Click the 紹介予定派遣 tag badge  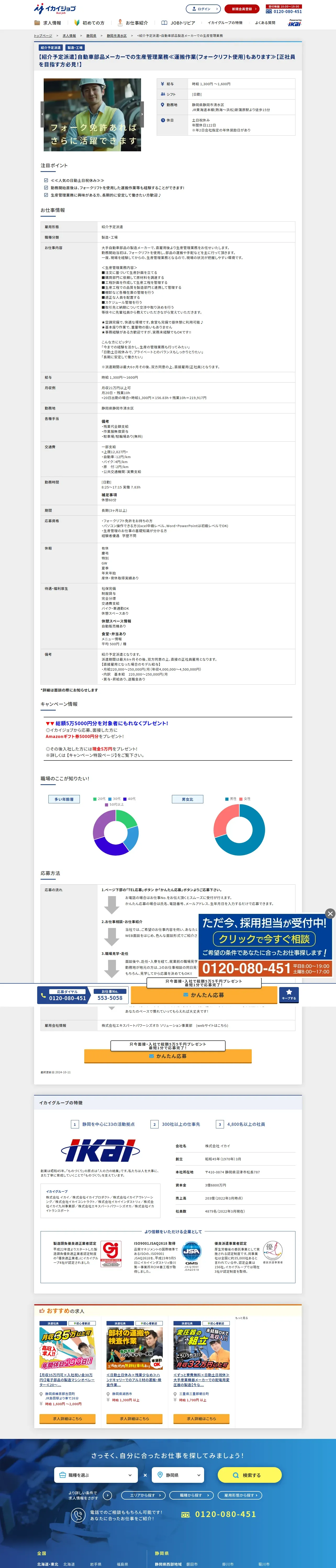point(51,48)
